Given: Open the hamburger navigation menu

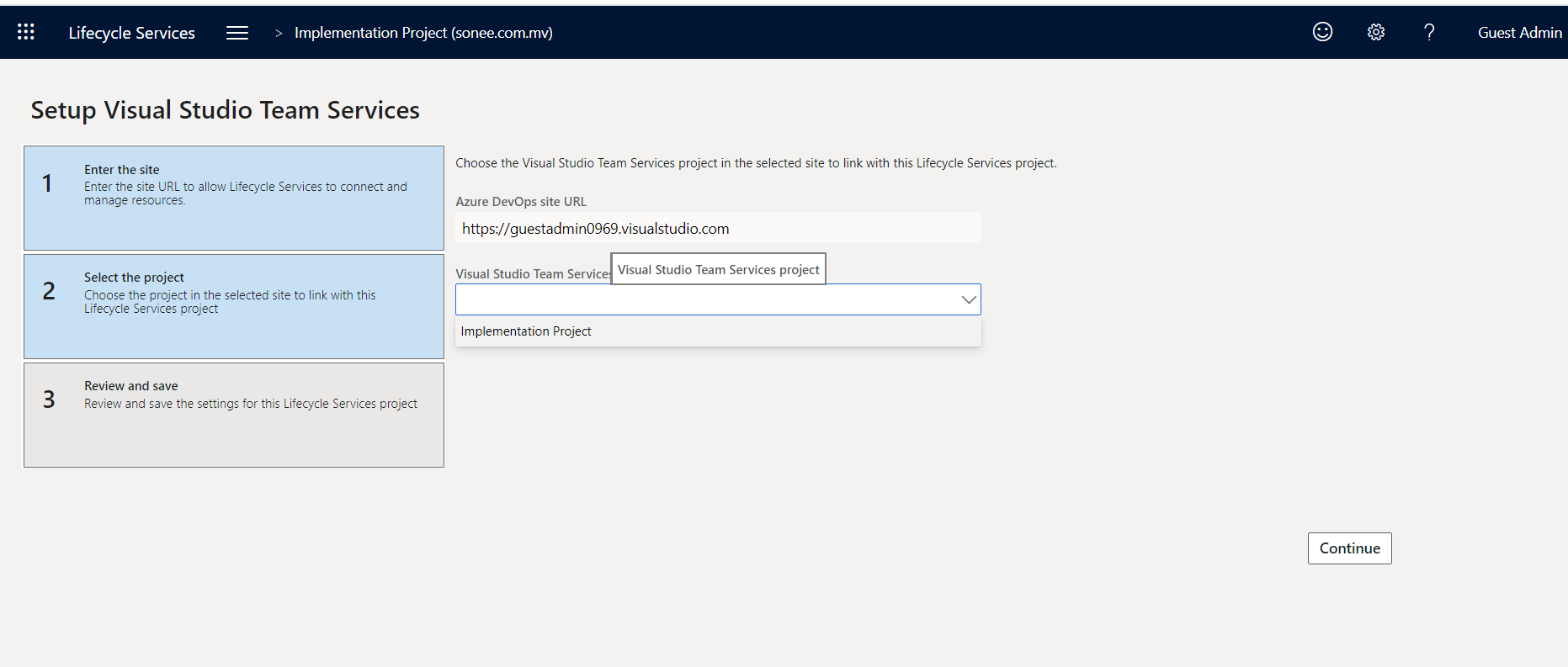Looking at the screenshot, I should tap(237, 33).
